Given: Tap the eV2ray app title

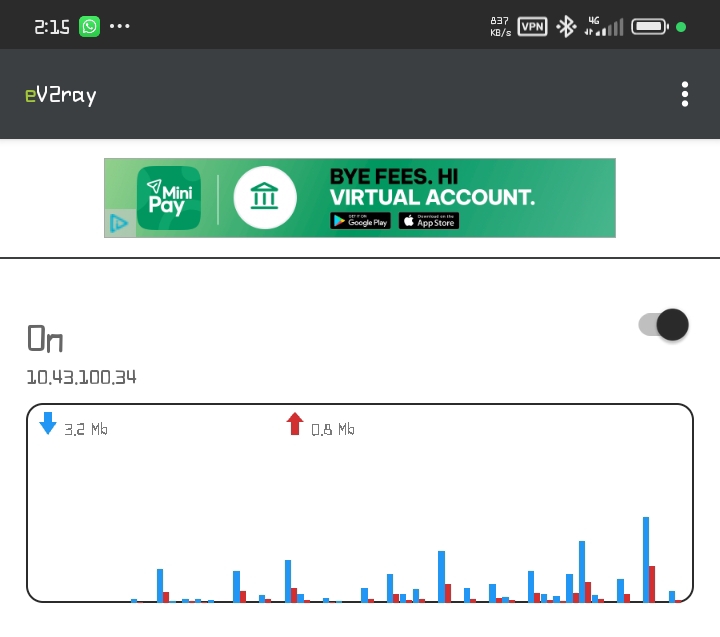Looking at the screenshot, I should point(61,95).
